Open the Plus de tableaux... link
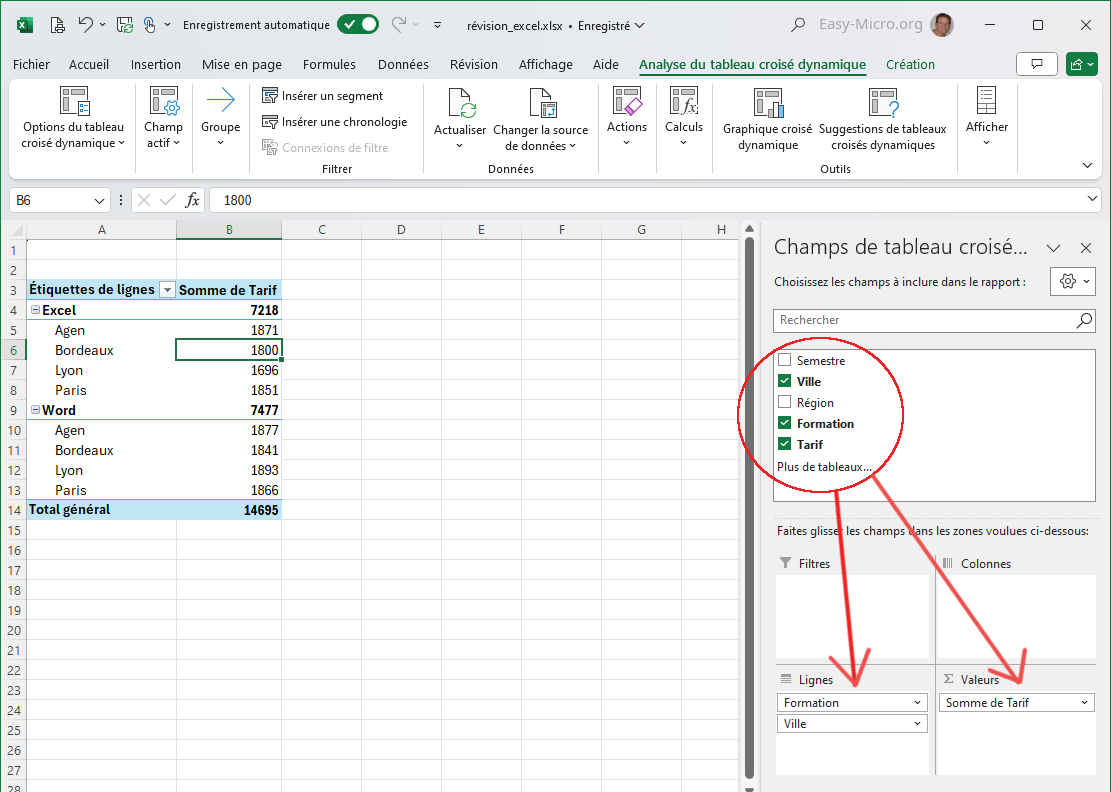The width and height of the screenshot is (1111, 792). tap(824, 467)
